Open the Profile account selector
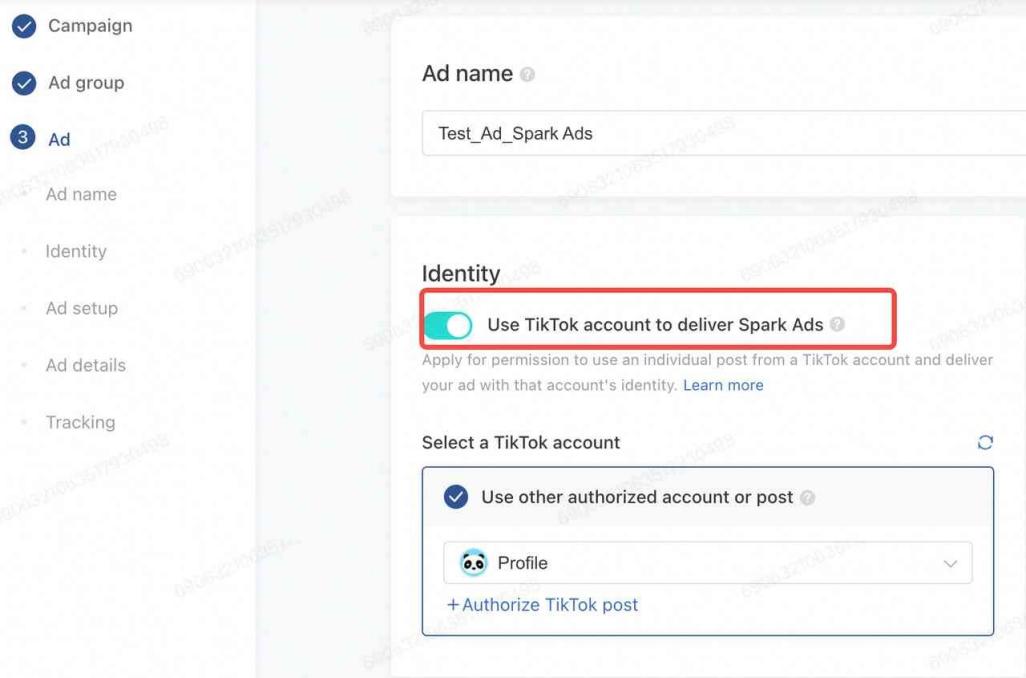 point(708,563)
